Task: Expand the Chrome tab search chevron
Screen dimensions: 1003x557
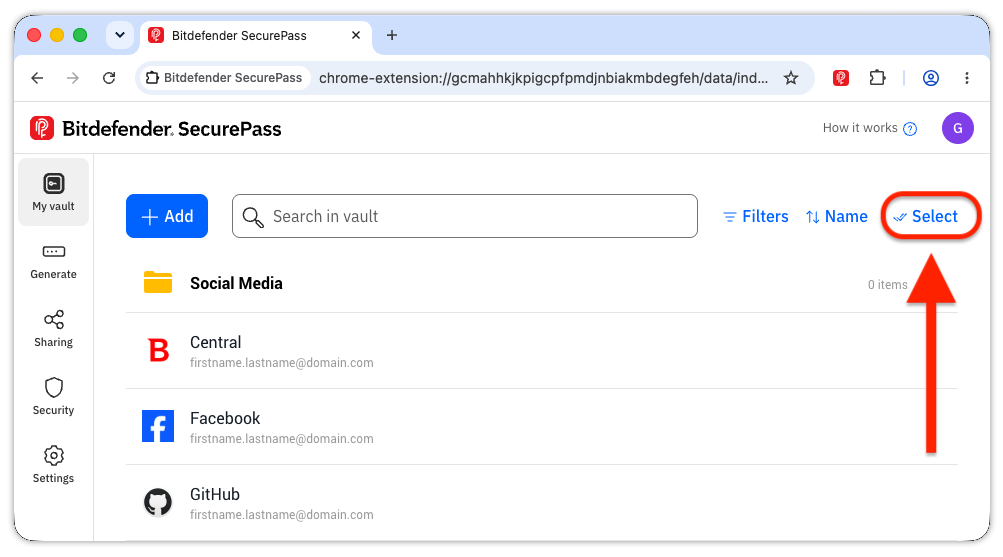Action: (x=120, y=35)
